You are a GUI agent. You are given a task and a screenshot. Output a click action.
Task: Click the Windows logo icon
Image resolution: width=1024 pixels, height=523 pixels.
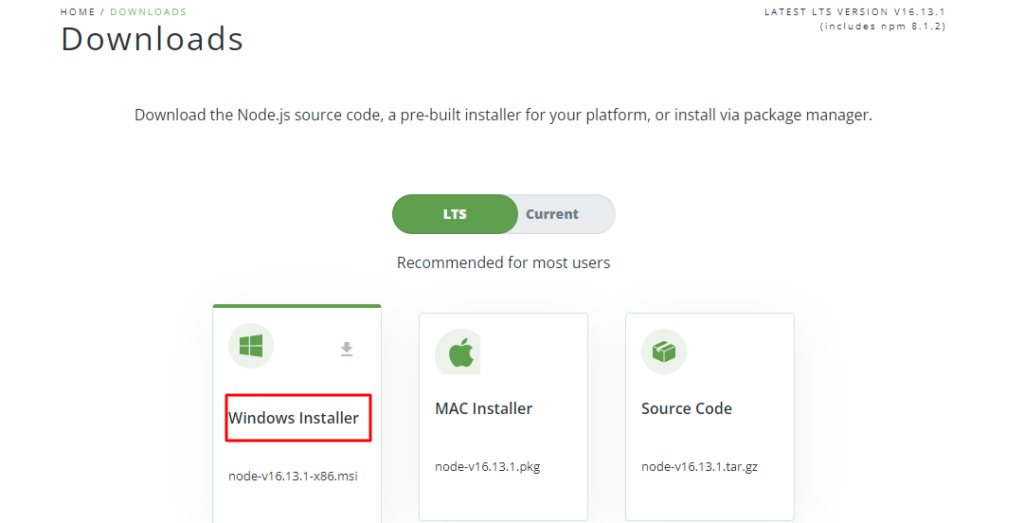[251, 345]
